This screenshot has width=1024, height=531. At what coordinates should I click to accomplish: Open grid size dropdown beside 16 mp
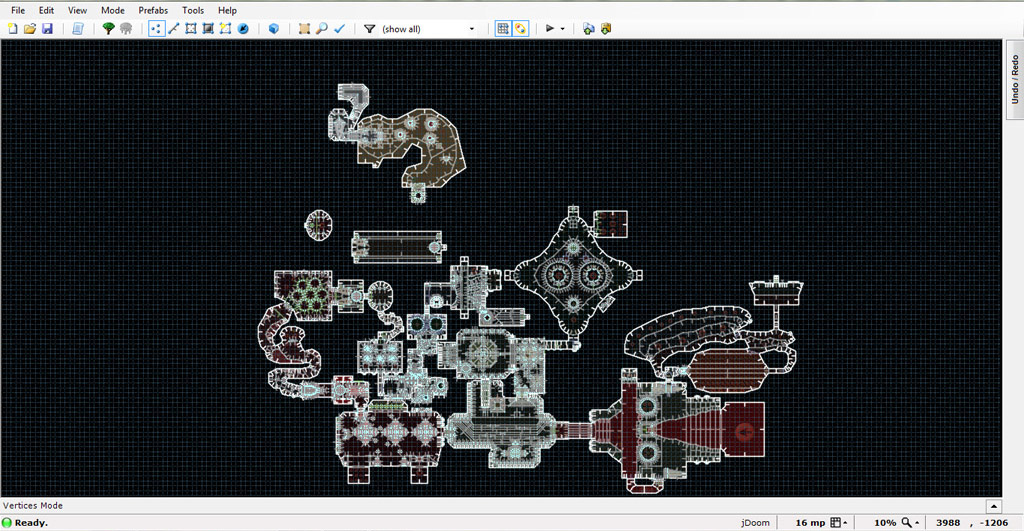pyautogui.click(x=845, y=523)
